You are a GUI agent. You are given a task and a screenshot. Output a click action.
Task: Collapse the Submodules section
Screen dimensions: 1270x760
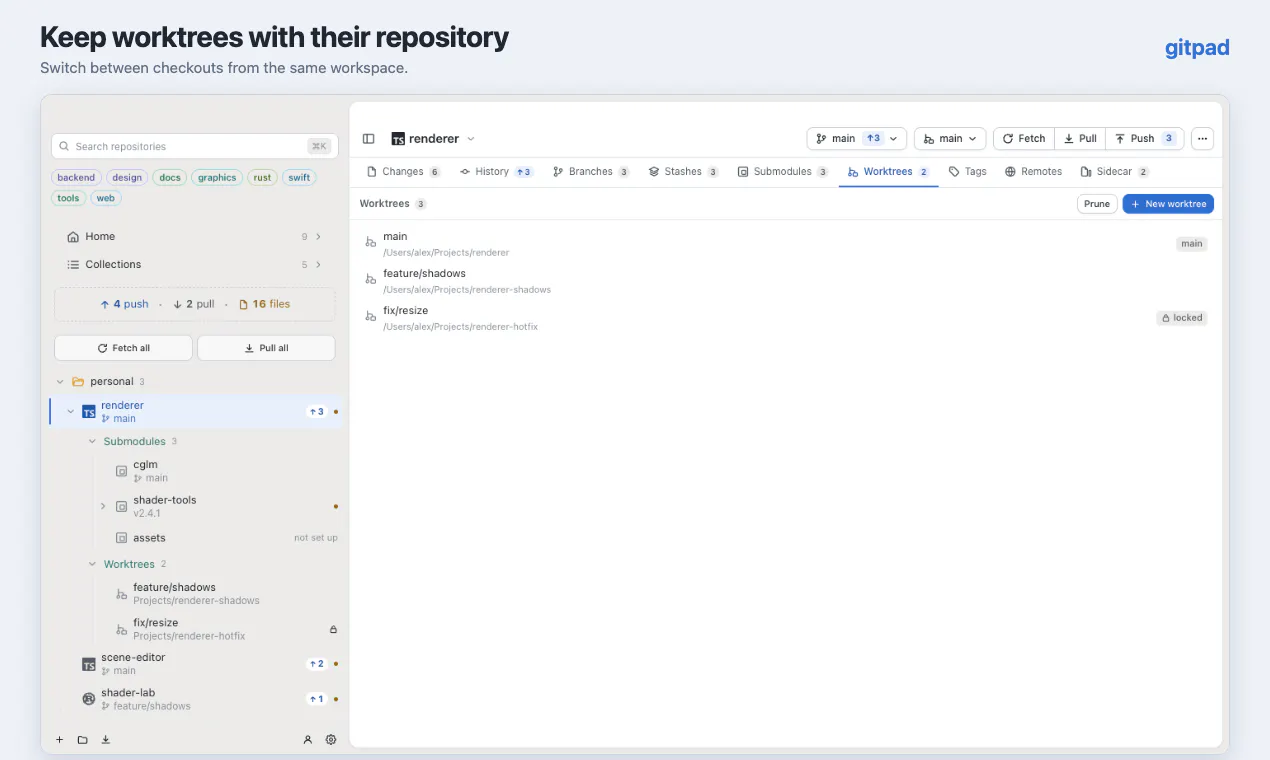point(92,441)
